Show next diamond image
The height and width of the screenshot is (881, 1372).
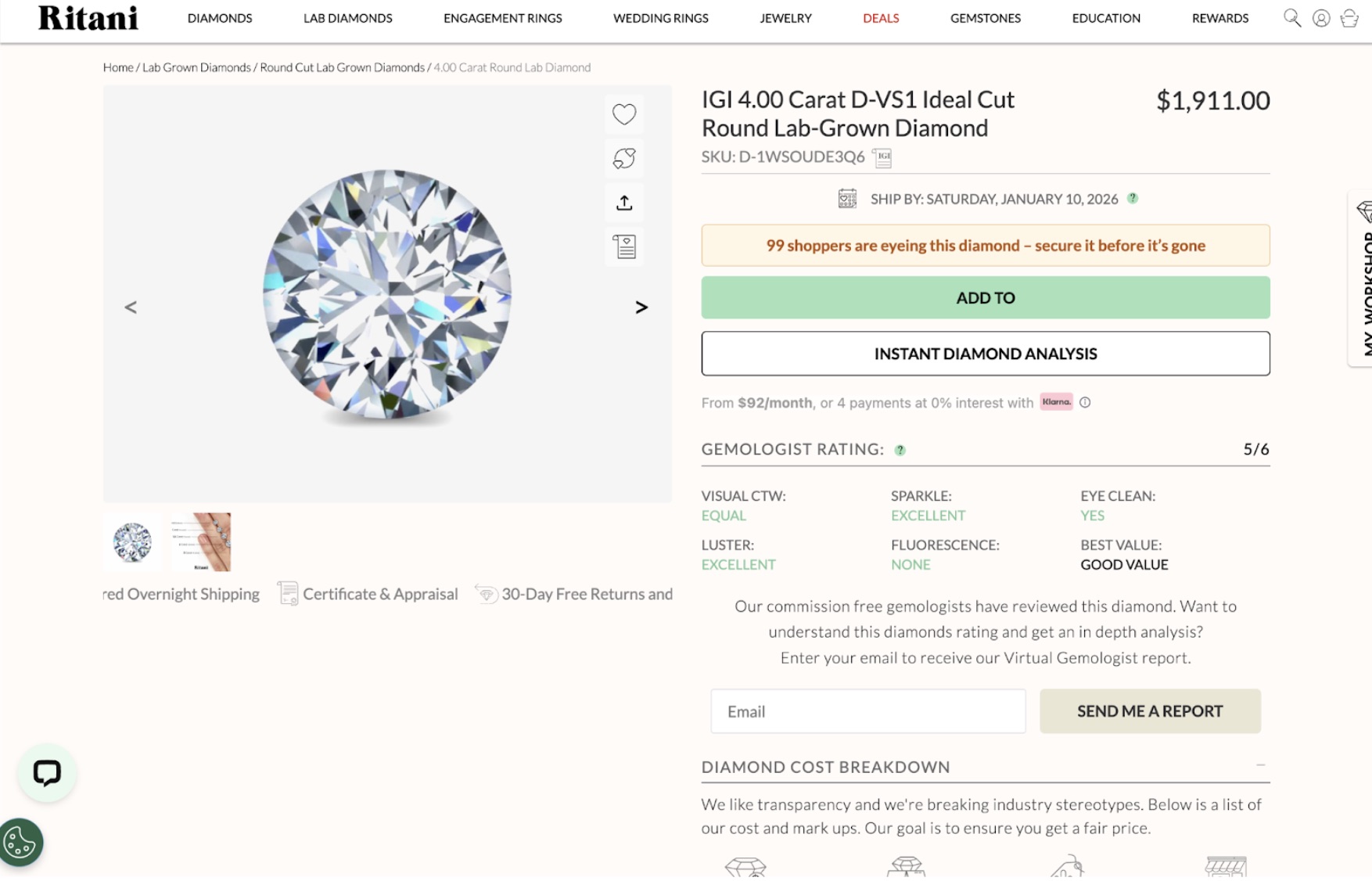[641, 307]
